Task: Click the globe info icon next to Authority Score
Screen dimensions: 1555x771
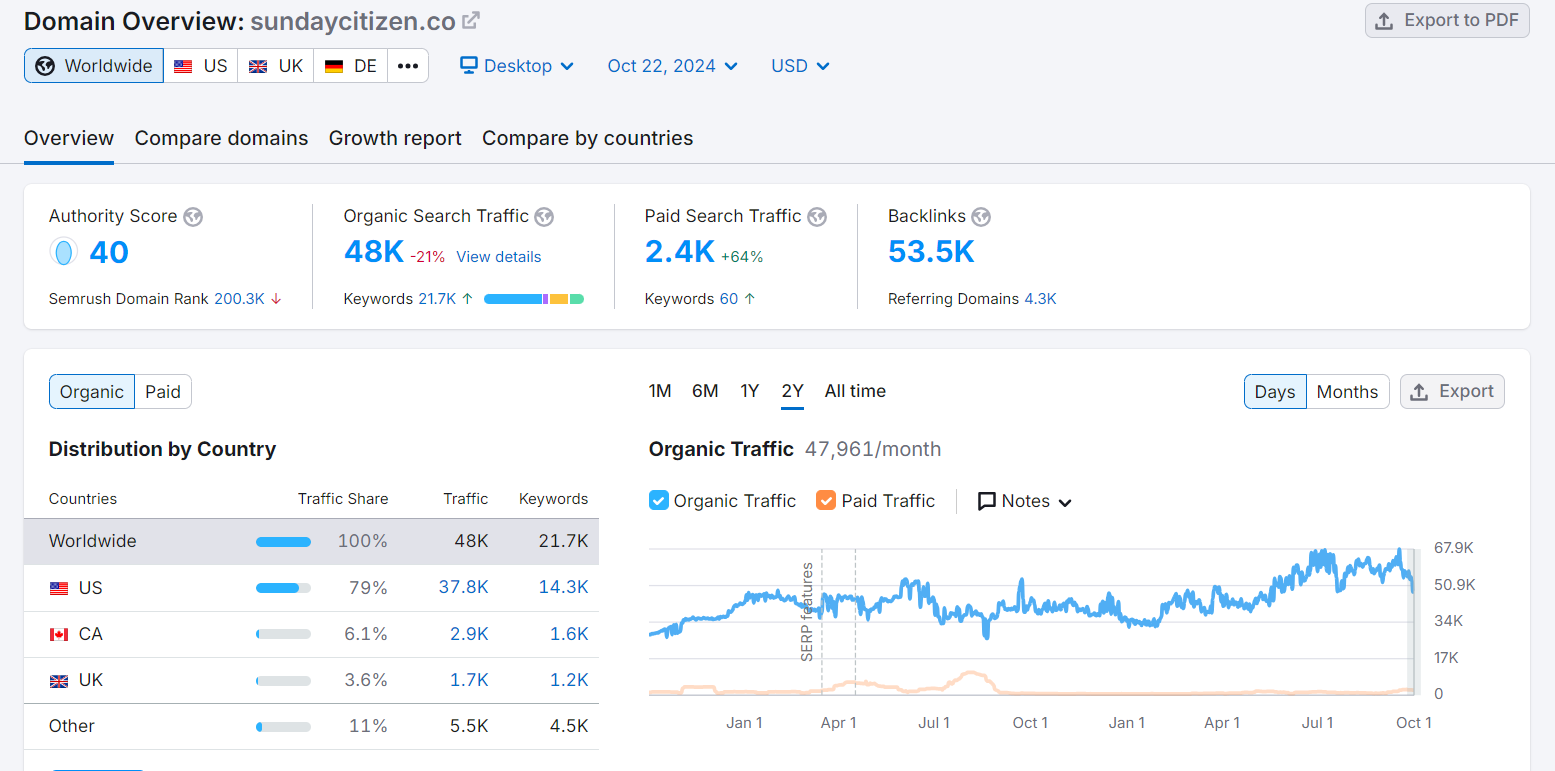Action: [193, 217]
